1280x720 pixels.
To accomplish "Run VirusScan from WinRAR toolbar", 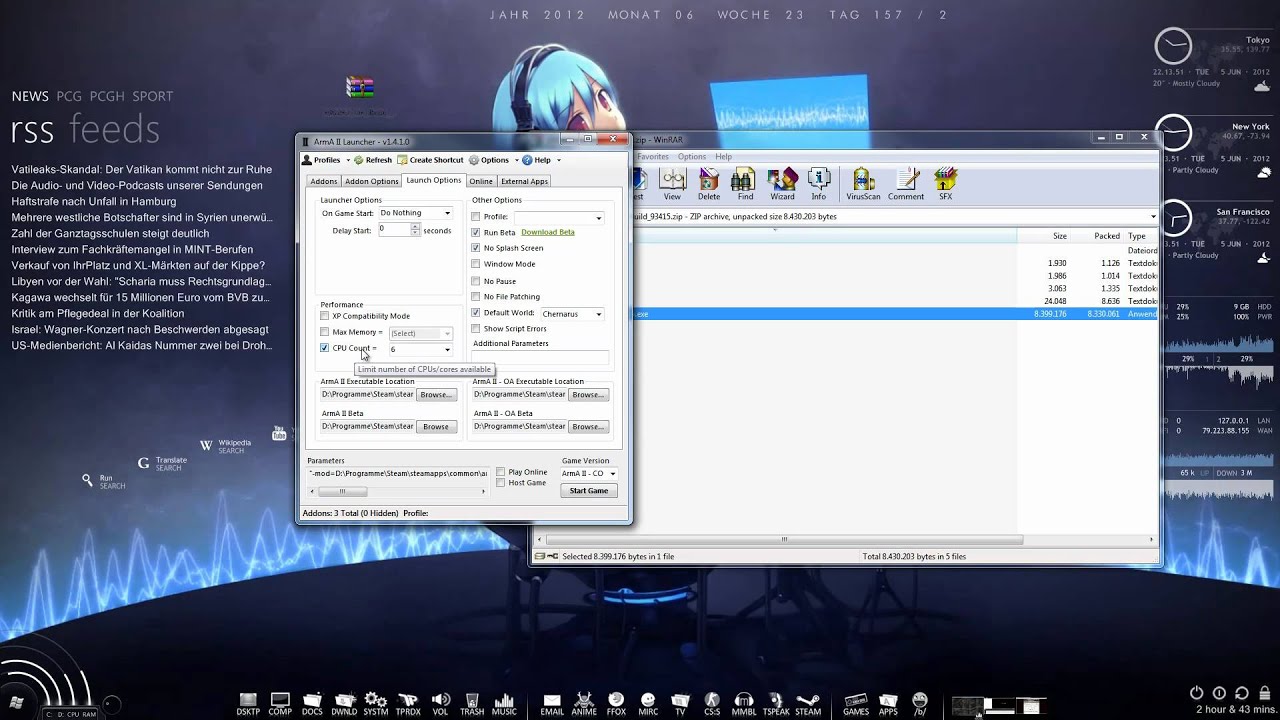I will [x=863, y=183].
